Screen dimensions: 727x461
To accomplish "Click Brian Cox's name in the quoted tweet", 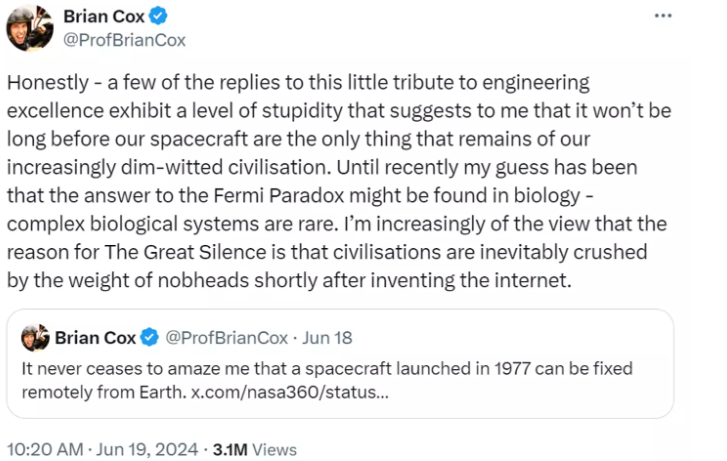I will pos(95,338).
